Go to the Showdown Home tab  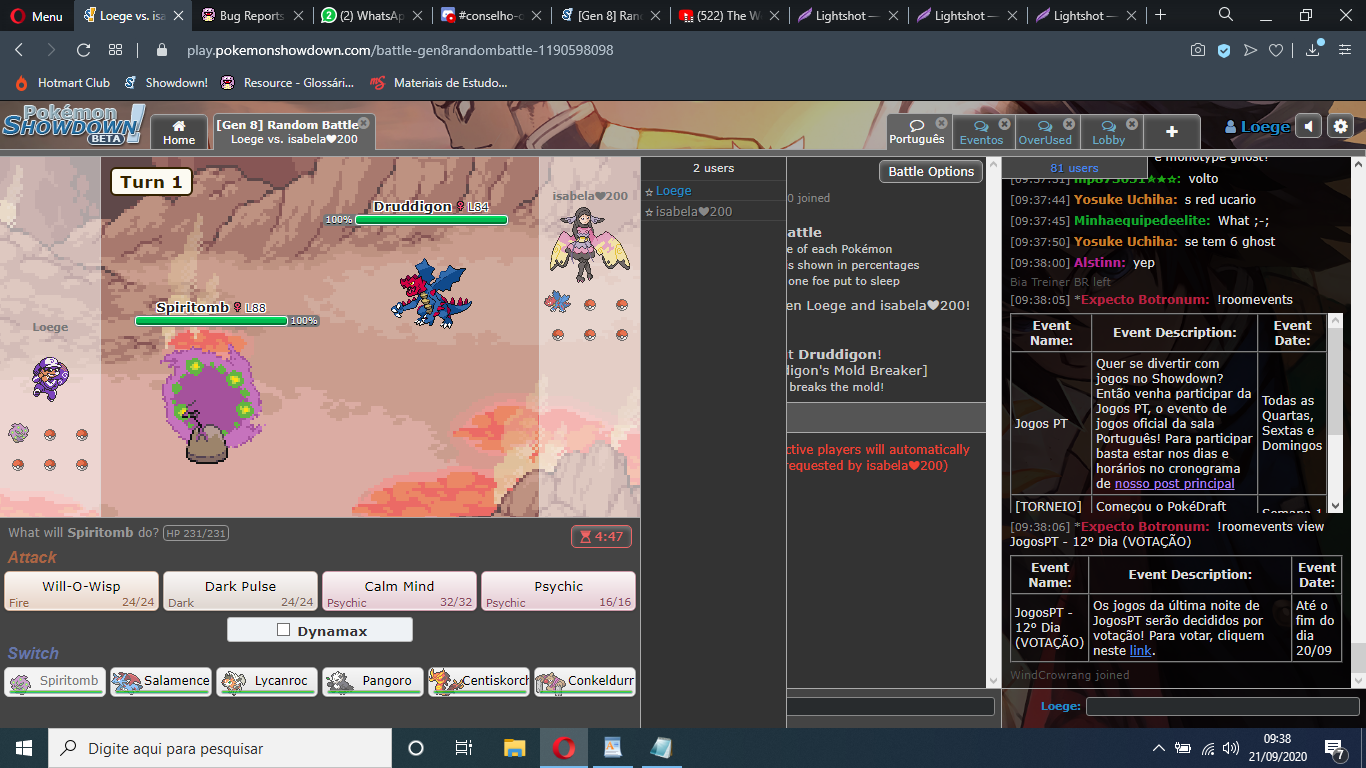tap(179, 132)
